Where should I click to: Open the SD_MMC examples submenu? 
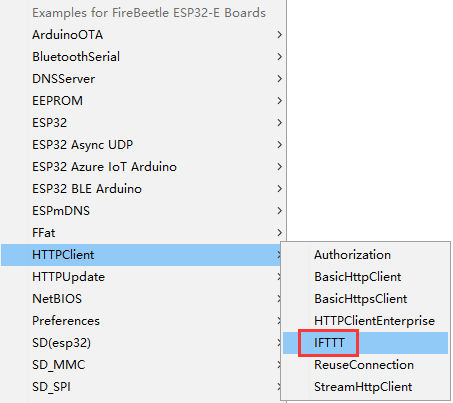coord(141,365)
